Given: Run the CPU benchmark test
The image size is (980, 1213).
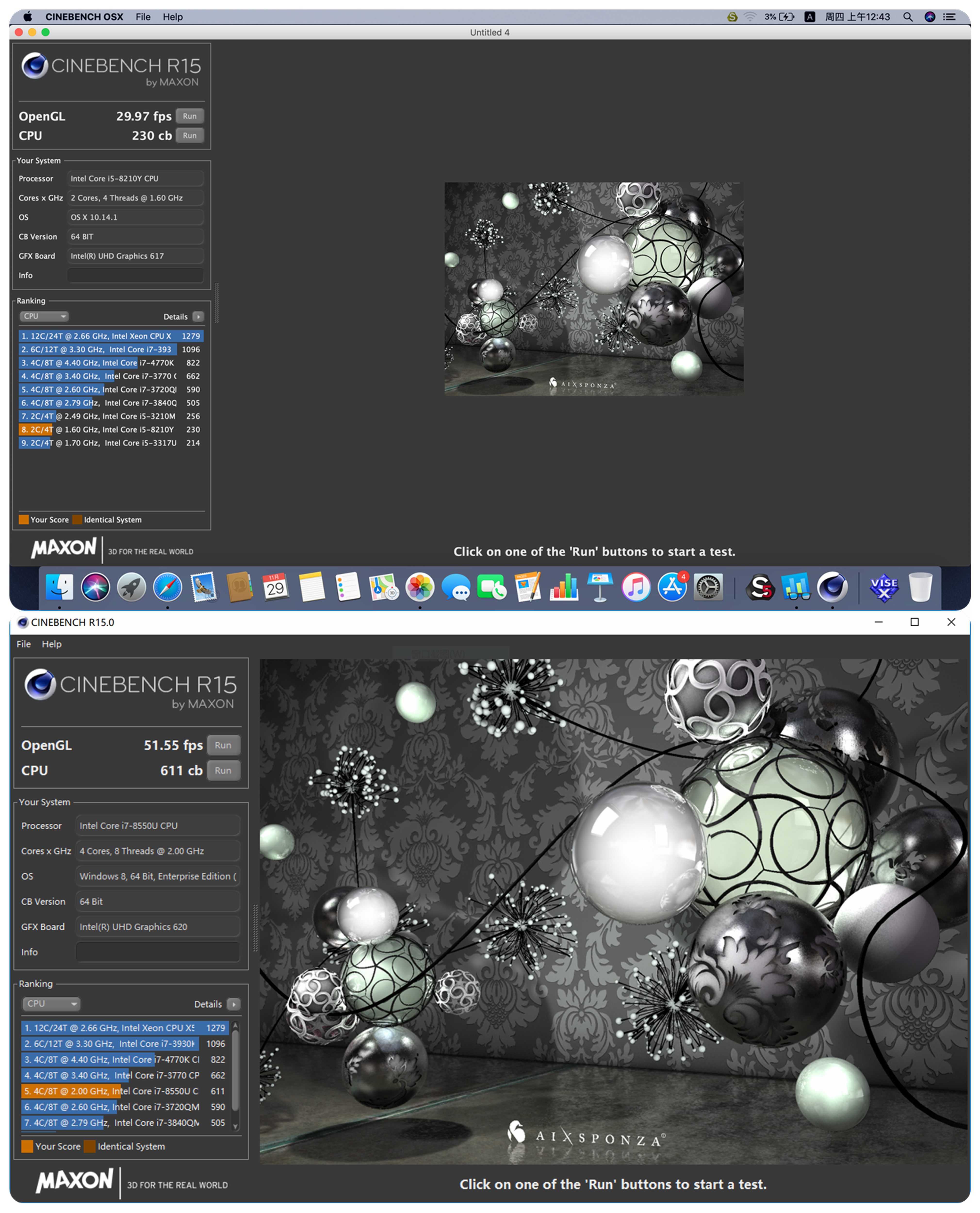Looking at the screenshot, I should point(190,135).
